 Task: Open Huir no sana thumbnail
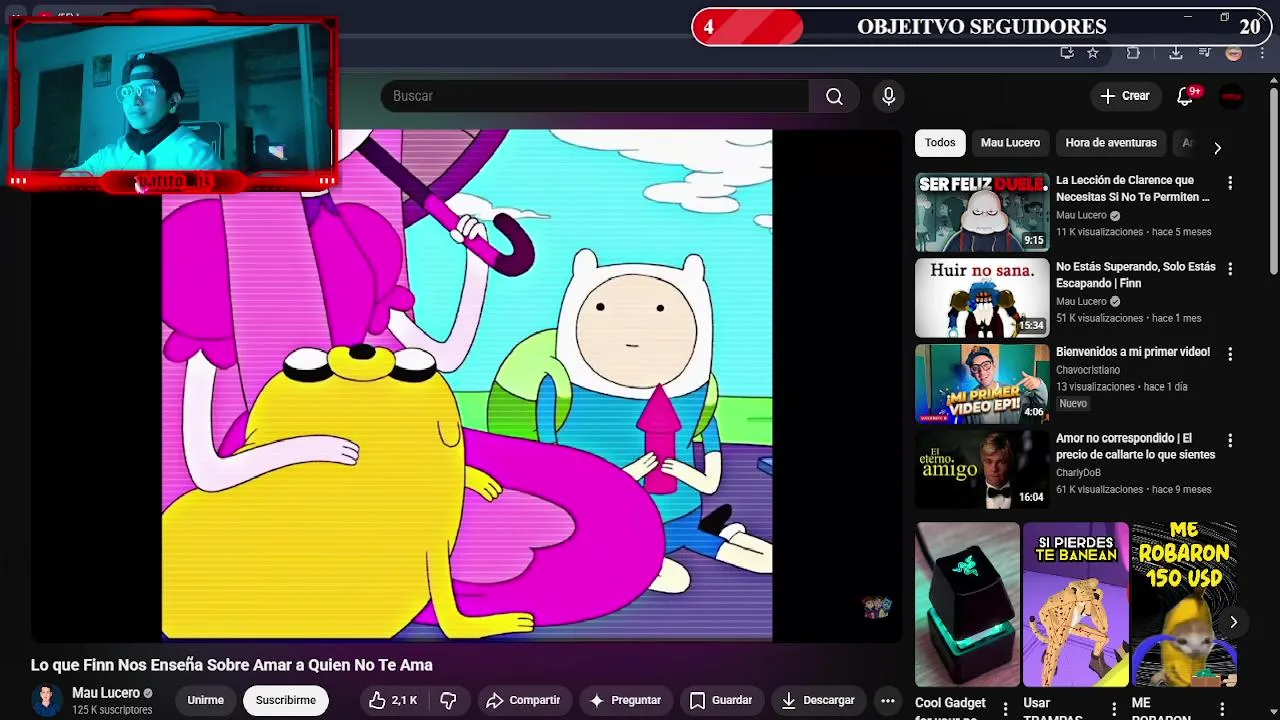click(982, 298)
